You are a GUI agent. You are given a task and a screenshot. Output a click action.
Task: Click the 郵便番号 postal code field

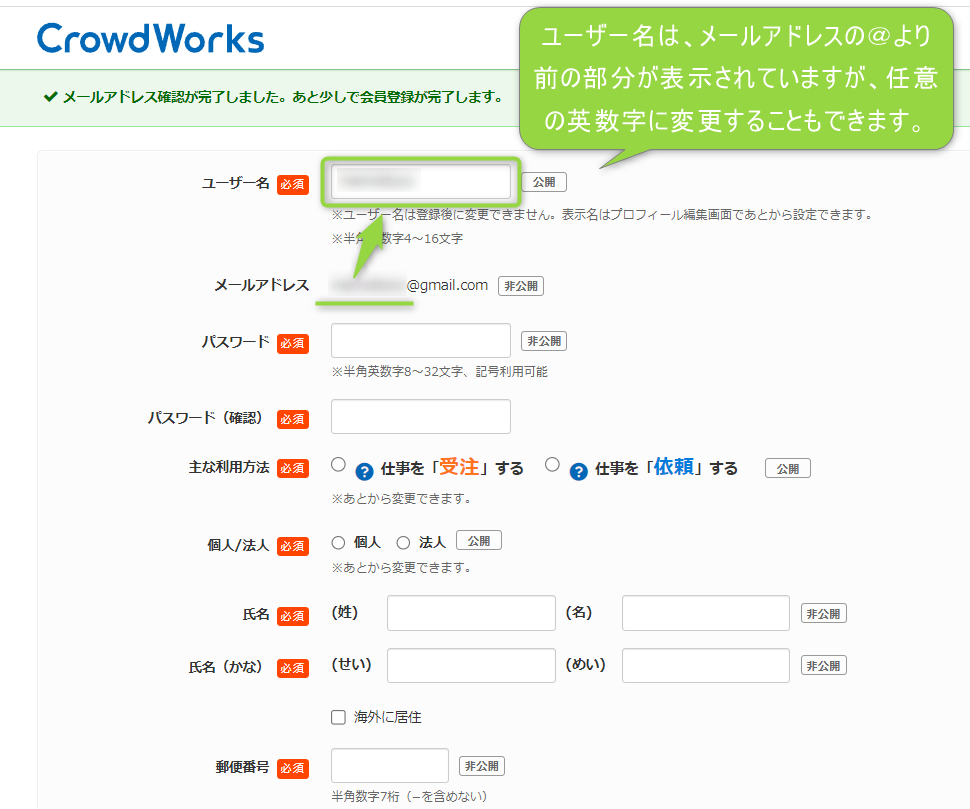click(390, 766)
